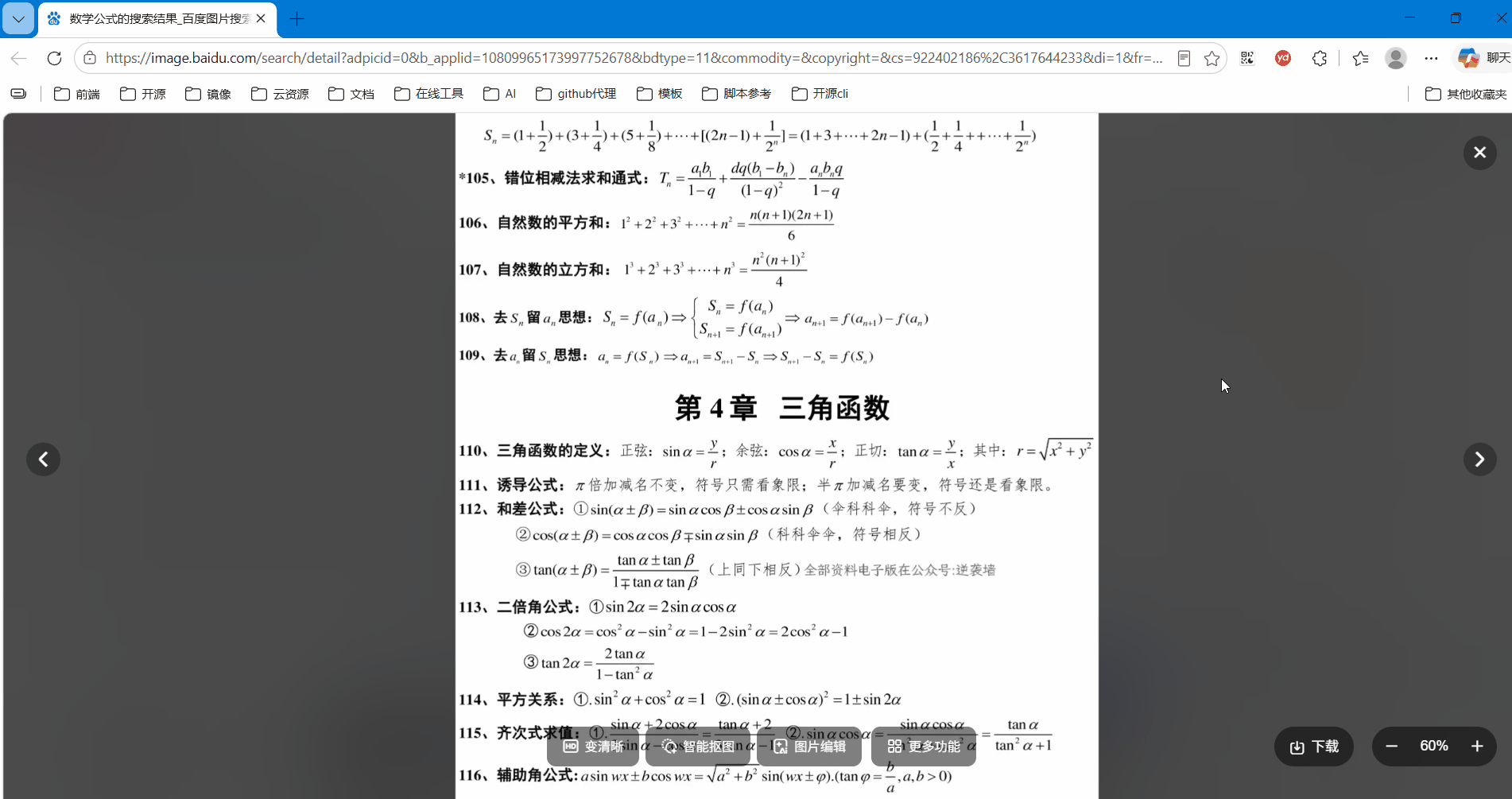Viewport: 1512px width, 799px height.
Task: Open 在线工具 bookmarks folder
Action: (429, 94)
